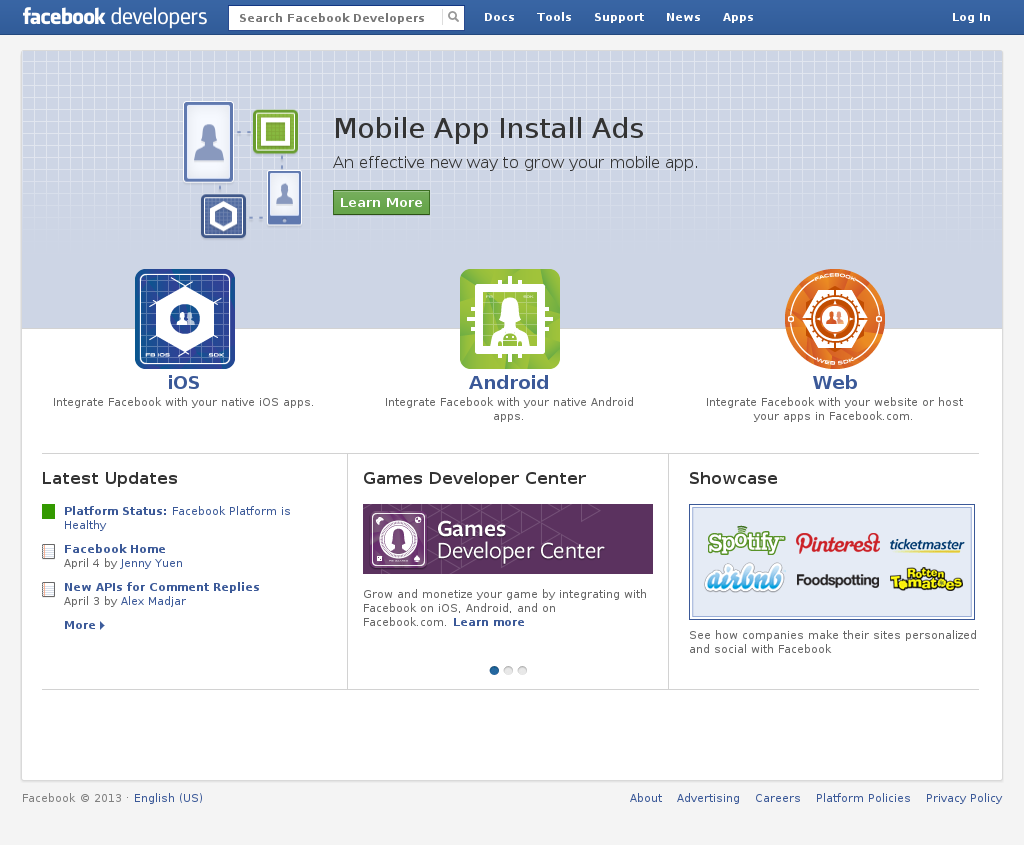Click the search magnifier icon

pyautogui.click(x=453, y=18)
